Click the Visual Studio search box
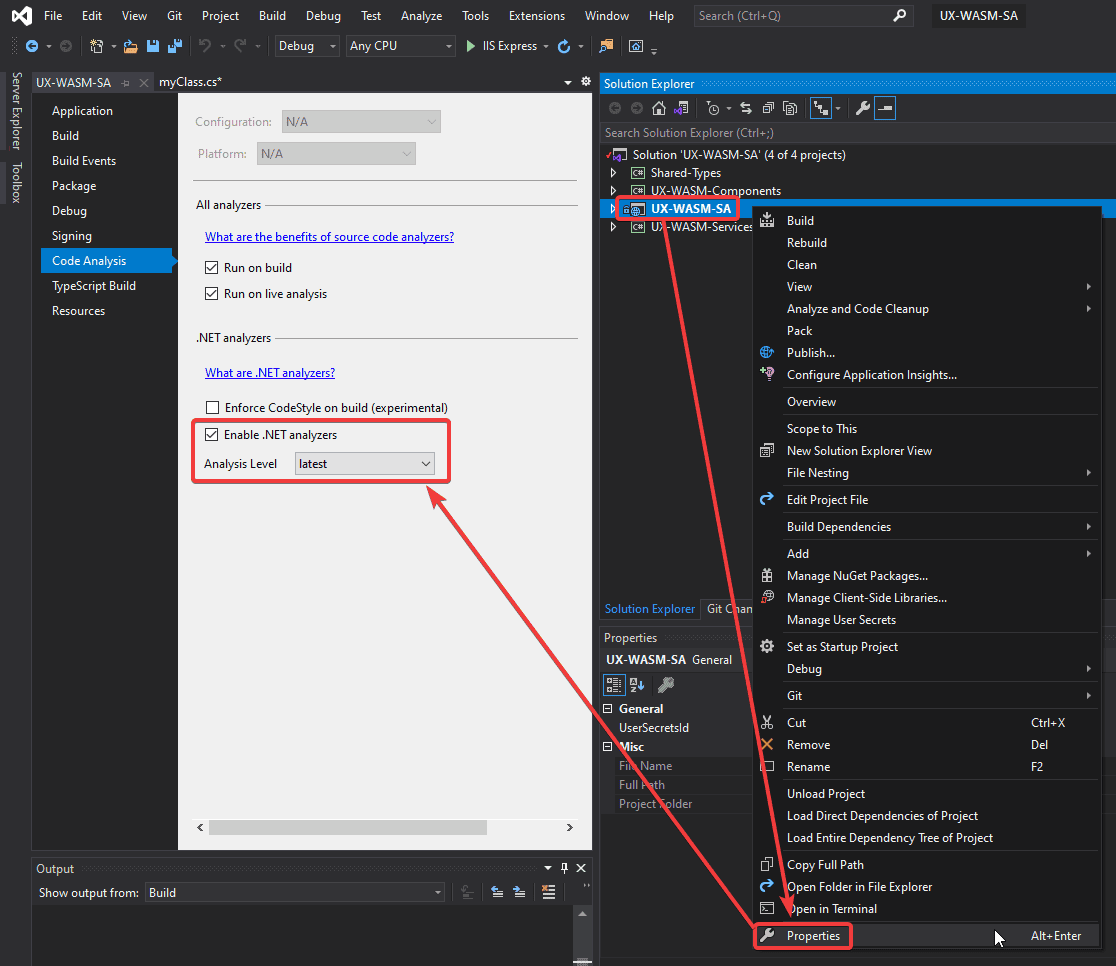The width and height of the screenshot is (1116, 966). point(803,16)
